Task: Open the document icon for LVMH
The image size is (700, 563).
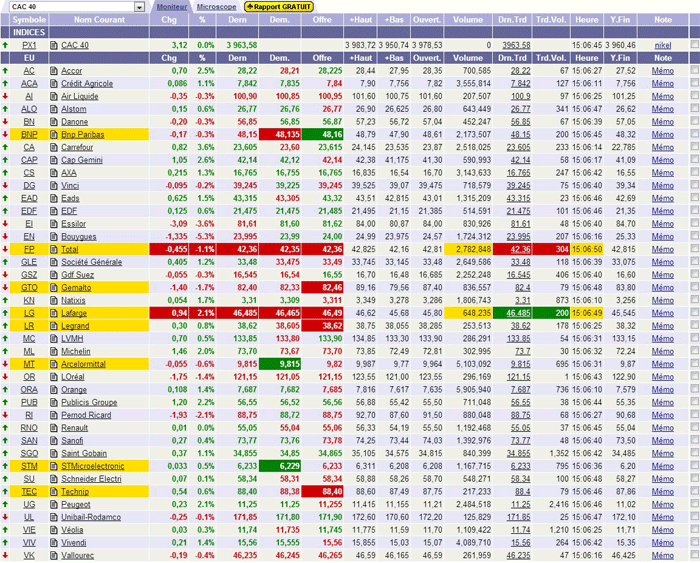Action: pyautogui.click(x=54, y=338)
